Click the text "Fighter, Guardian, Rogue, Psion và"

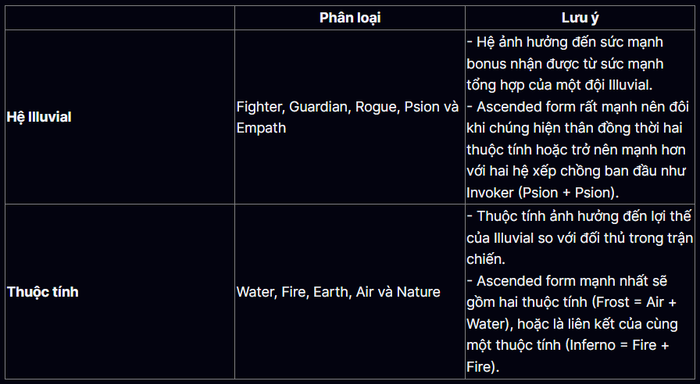347,107
